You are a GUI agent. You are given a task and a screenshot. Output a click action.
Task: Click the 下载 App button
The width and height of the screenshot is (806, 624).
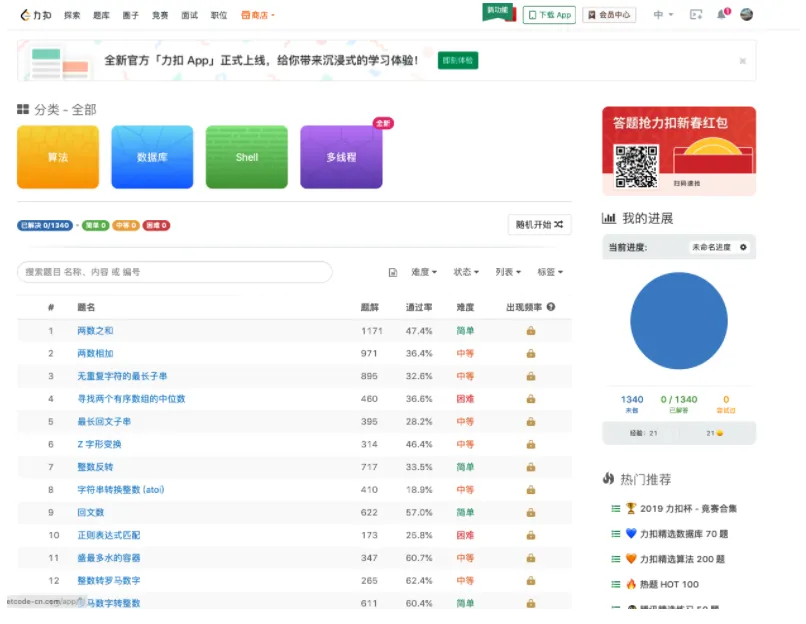(549, 14)
